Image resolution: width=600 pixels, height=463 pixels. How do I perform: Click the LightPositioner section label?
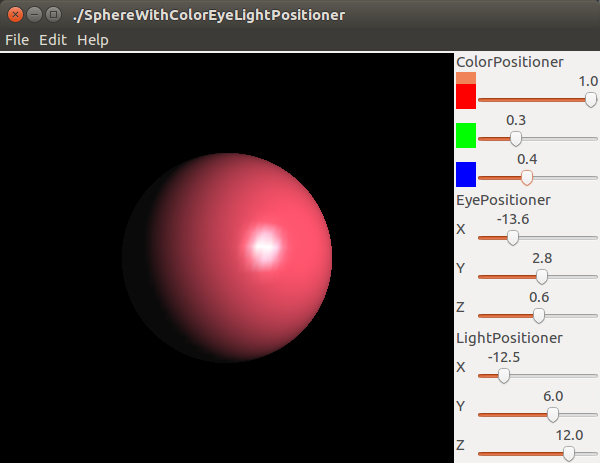pyautogui.click(x=509, y=338)
